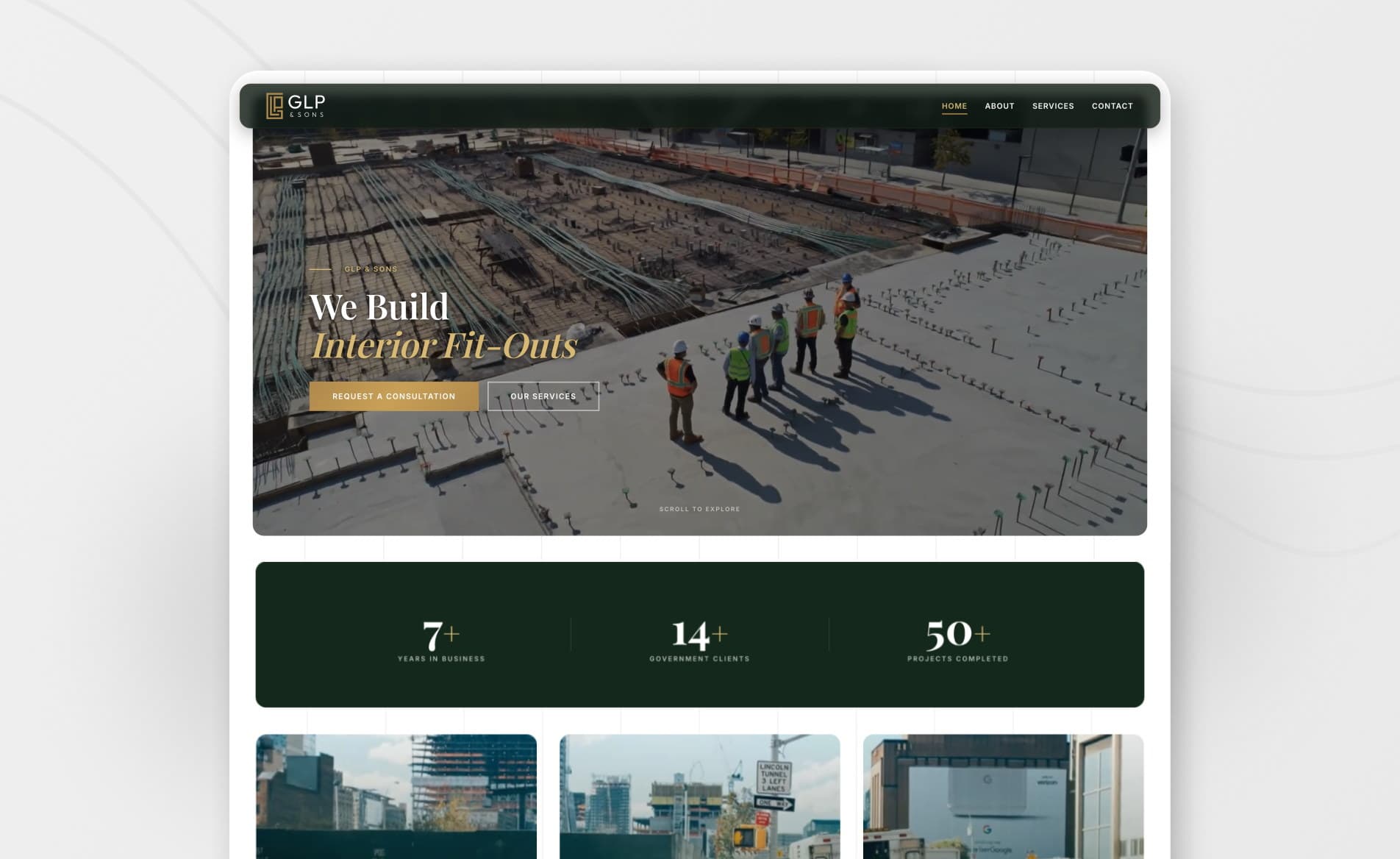Click the "Interior Fit-Outs" gold heading
Viewport: 1400px width, 859px height.
(444, 346)
